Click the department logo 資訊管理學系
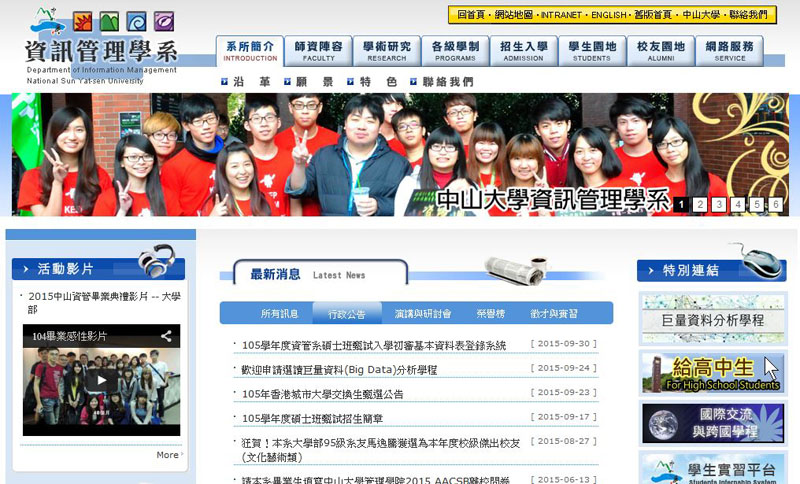 (100, 50)
